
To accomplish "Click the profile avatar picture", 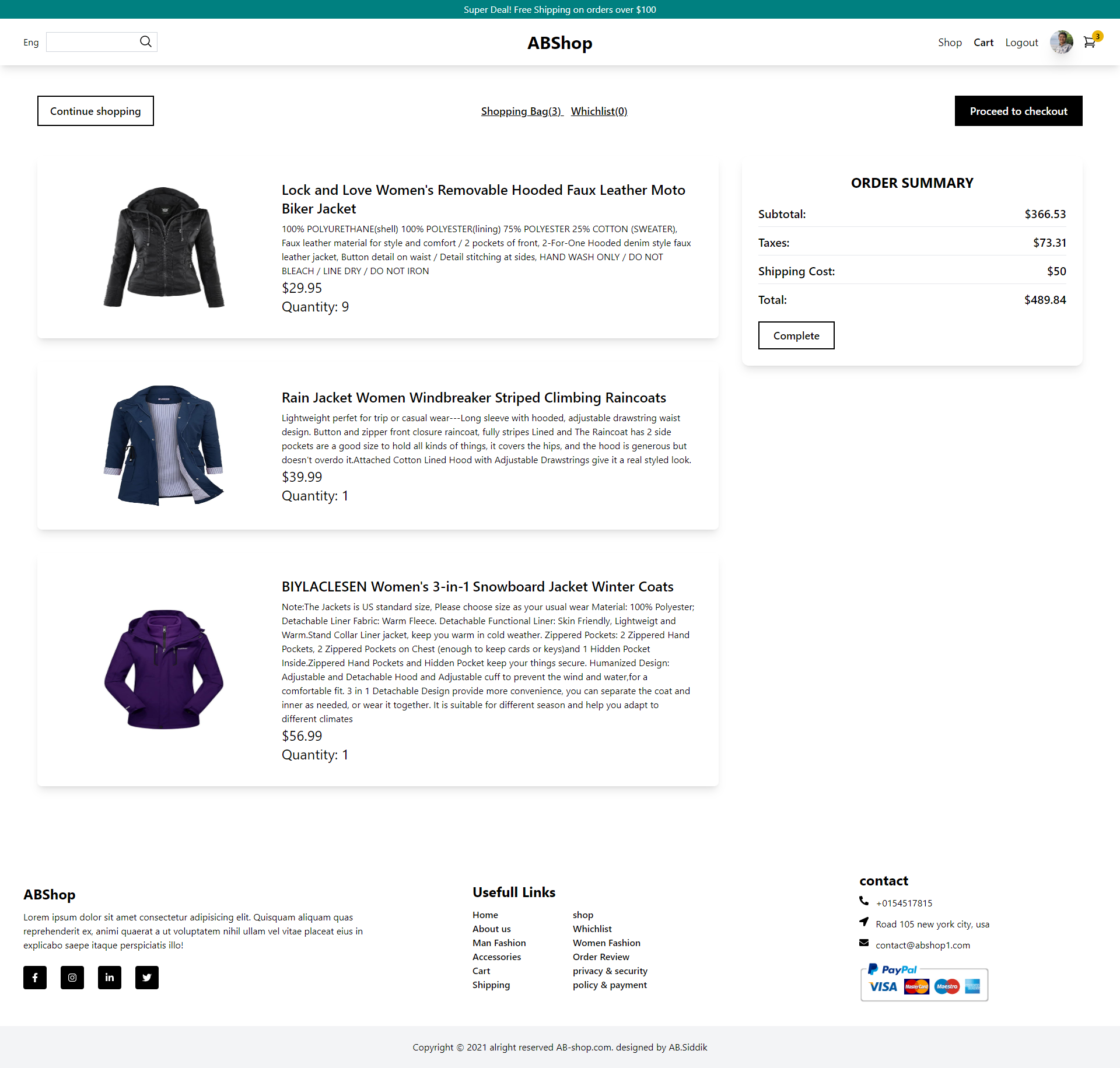I will click(x=1061, y=42).
